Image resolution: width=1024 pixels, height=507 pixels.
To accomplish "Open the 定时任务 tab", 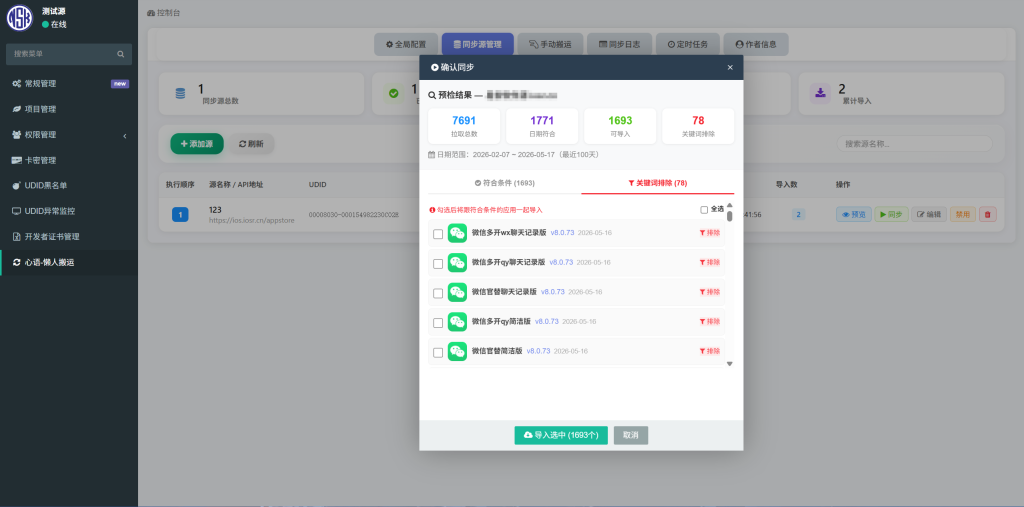I will tap(688, 44).
